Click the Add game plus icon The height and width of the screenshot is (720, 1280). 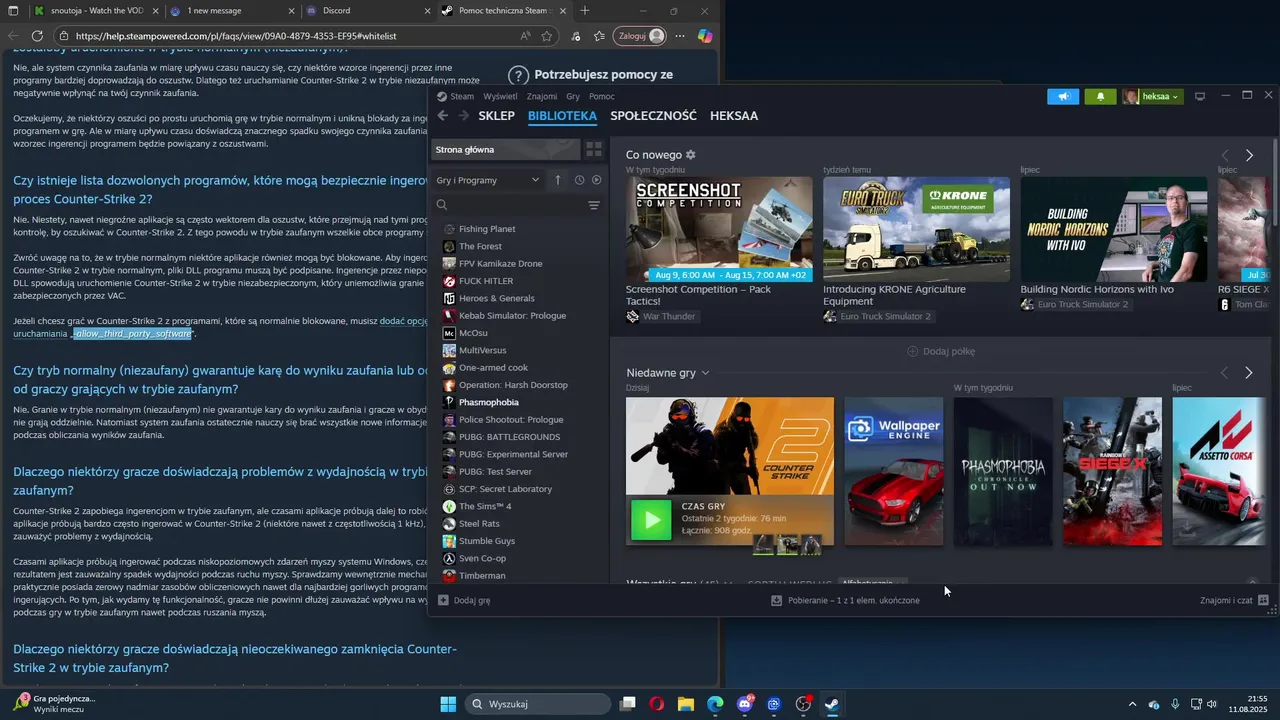coord(444,601)
